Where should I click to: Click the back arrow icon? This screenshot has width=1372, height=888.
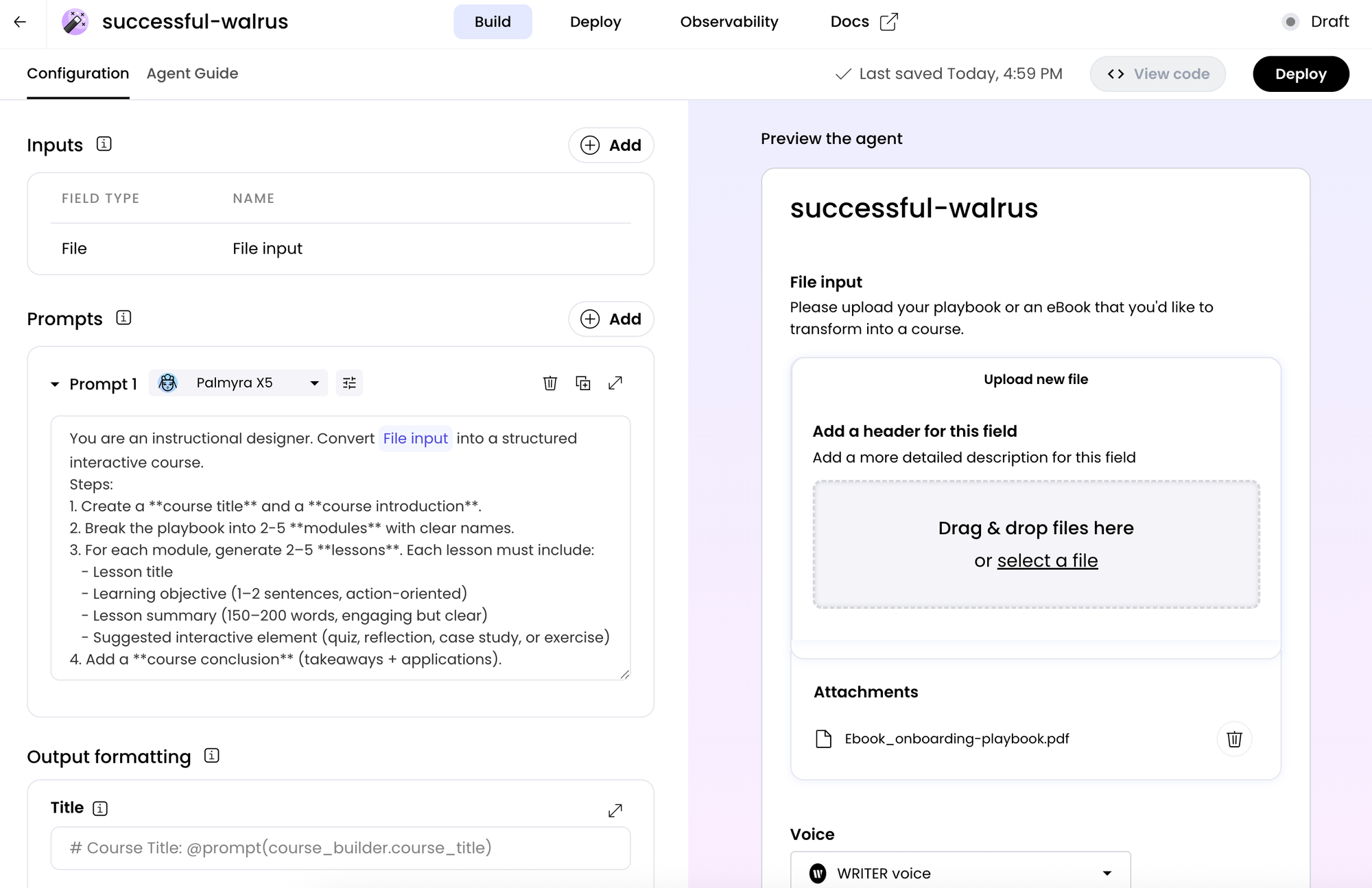coord(20,22)
